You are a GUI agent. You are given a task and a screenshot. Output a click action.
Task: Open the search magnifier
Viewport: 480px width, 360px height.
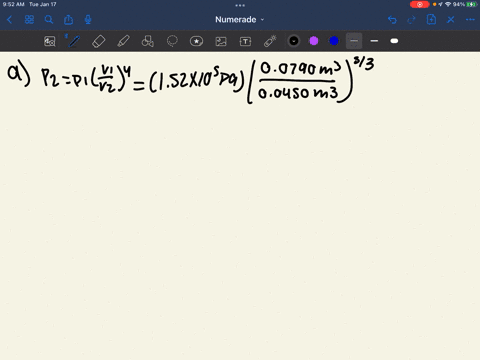[49, 20]
